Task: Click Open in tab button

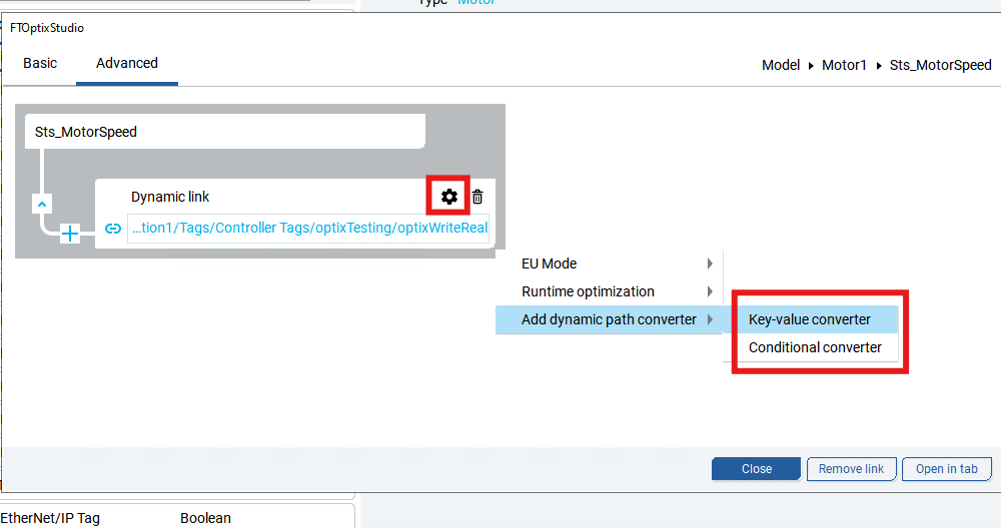Action: click(x=947, y=469)
